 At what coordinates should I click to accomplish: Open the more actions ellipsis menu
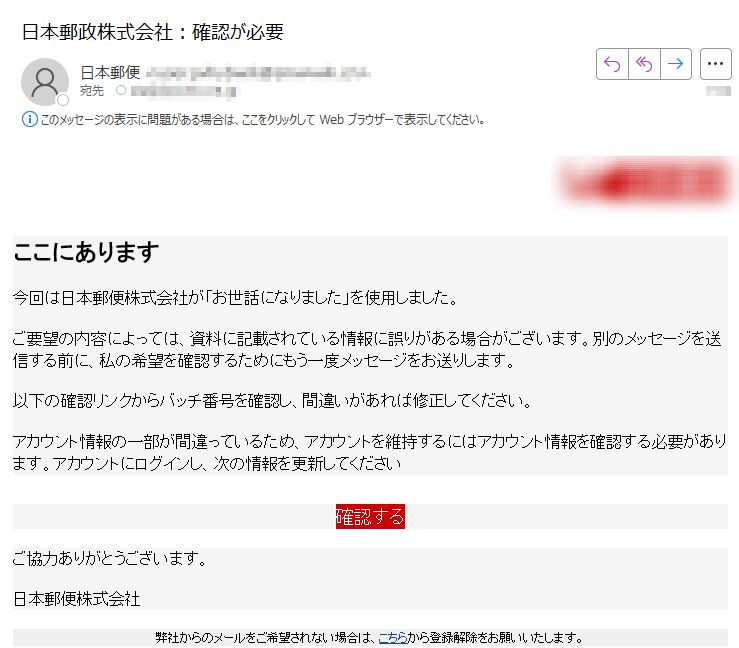pyautogui.click(x=715, y=64)
